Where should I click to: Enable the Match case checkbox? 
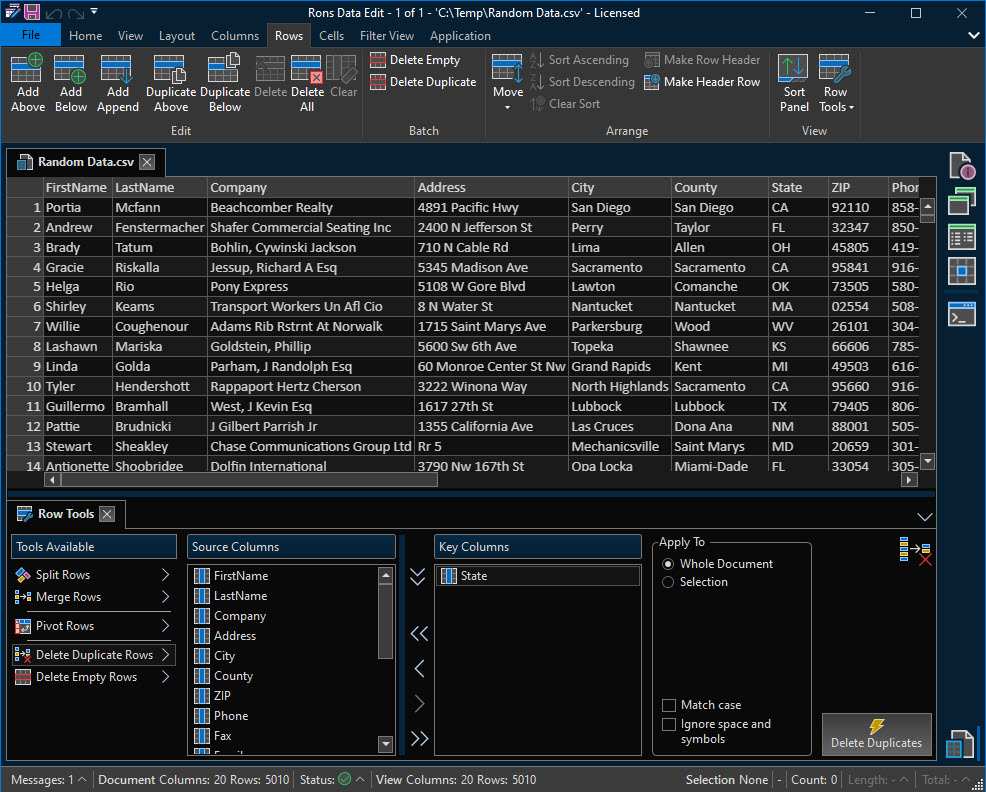point(669,705)
